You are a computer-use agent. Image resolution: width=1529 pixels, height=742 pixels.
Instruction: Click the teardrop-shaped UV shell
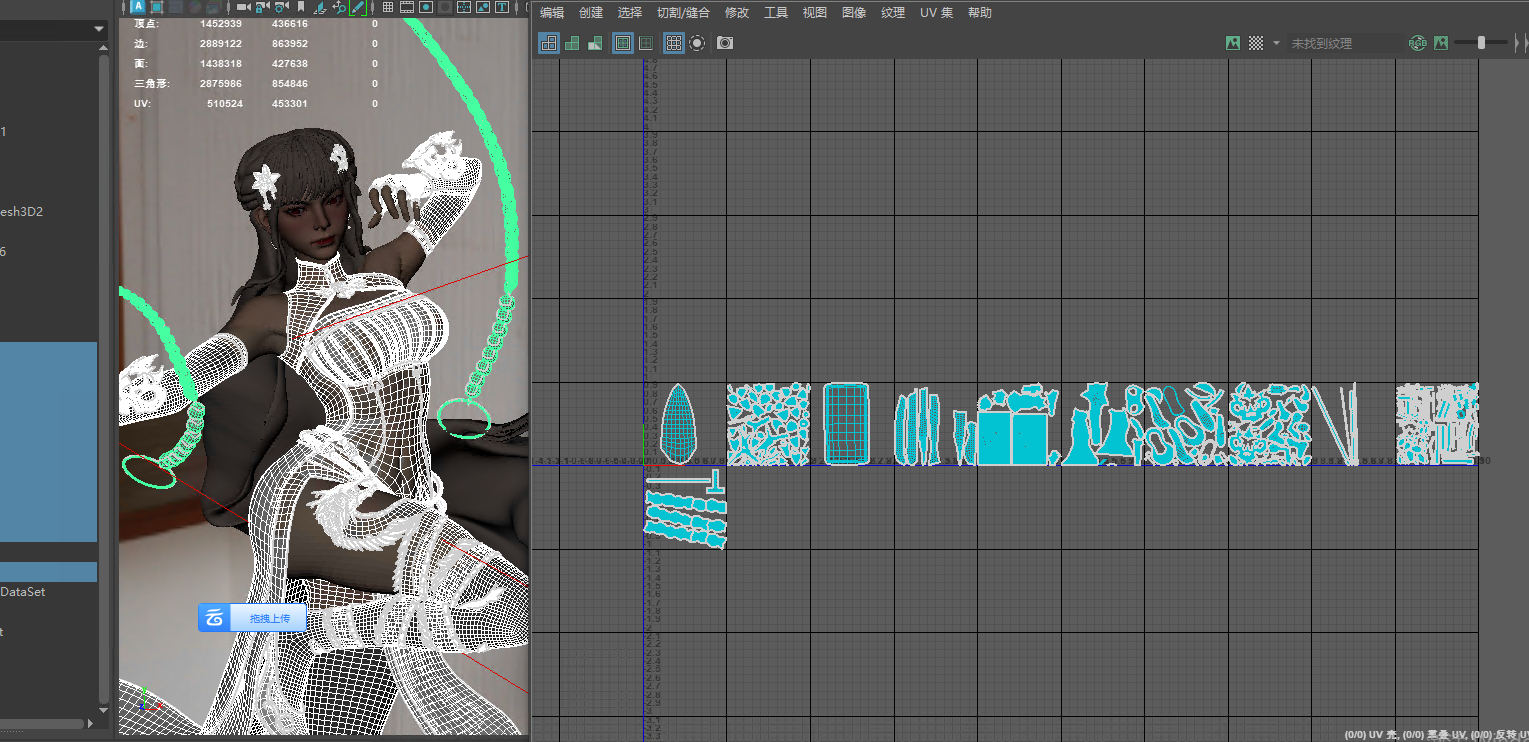678,423
